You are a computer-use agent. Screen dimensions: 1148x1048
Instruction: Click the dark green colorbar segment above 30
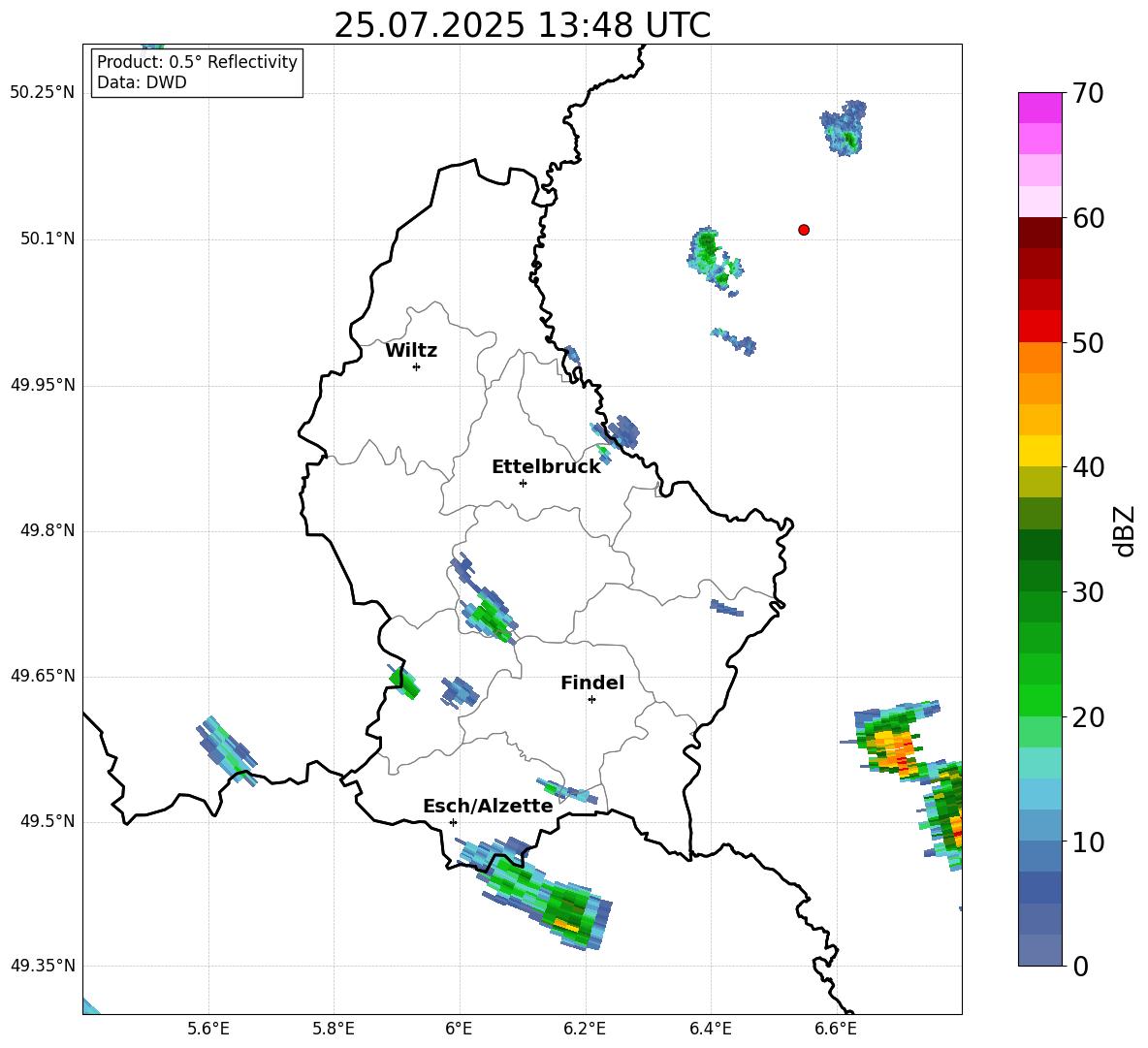[x=1039, y=576]
